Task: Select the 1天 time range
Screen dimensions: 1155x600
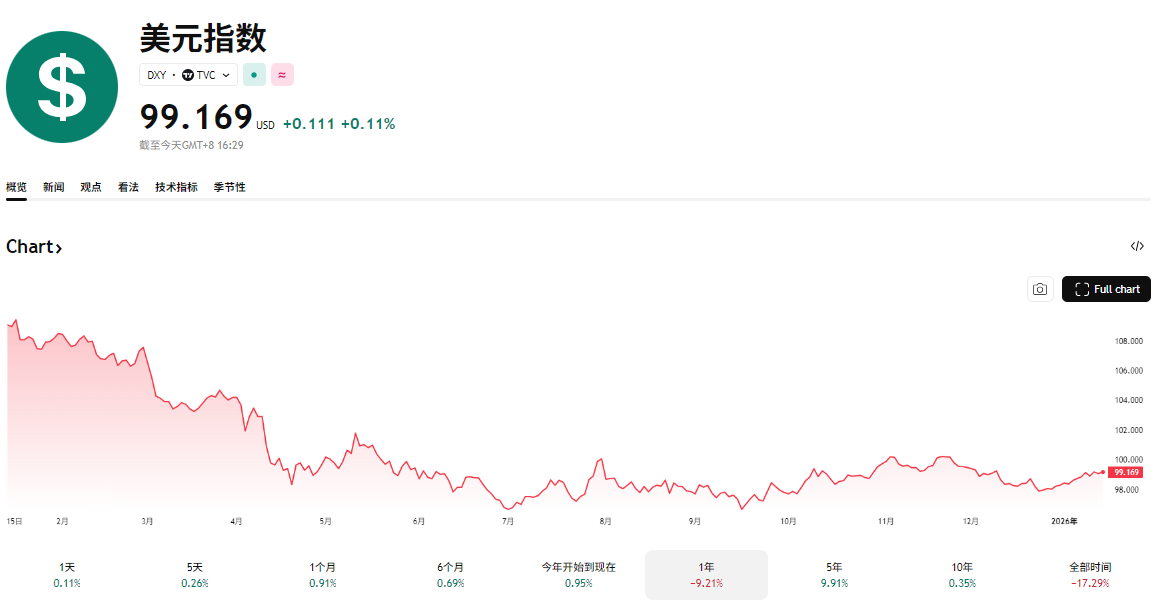Action: [67, 574]
